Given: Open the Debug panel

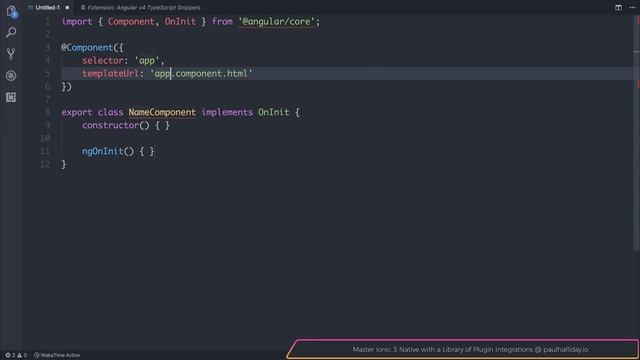Looking at the screenshot, I should (11, 76).
